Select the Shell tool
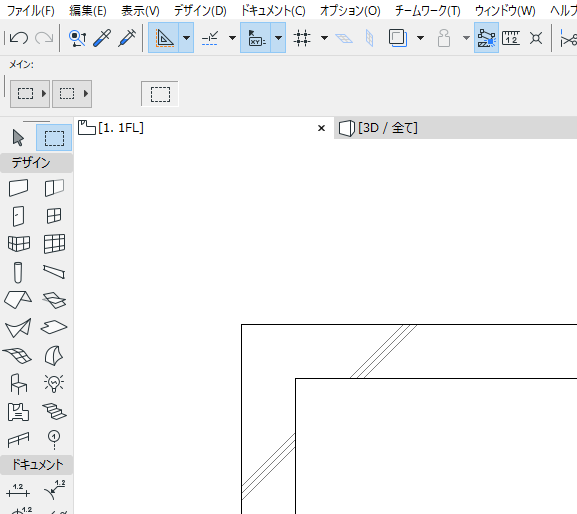Image resolution: width=577 pixels, height=514 pixels. 18,328
